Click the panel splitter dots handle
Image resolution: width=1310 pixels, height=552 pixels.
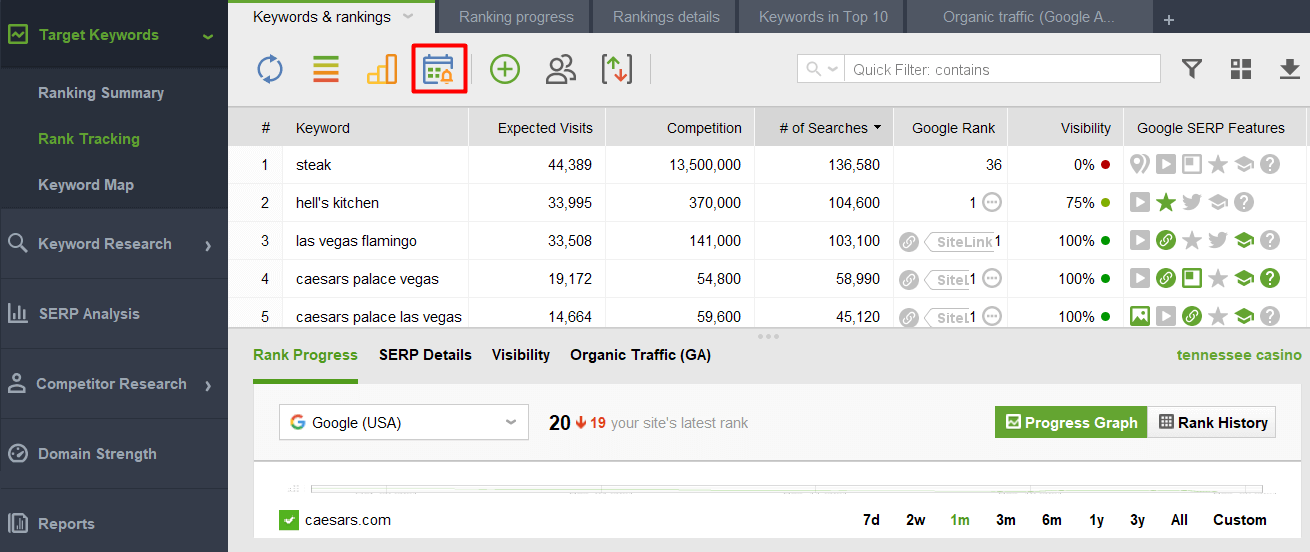pyautogui.click(x=768, y=336)
